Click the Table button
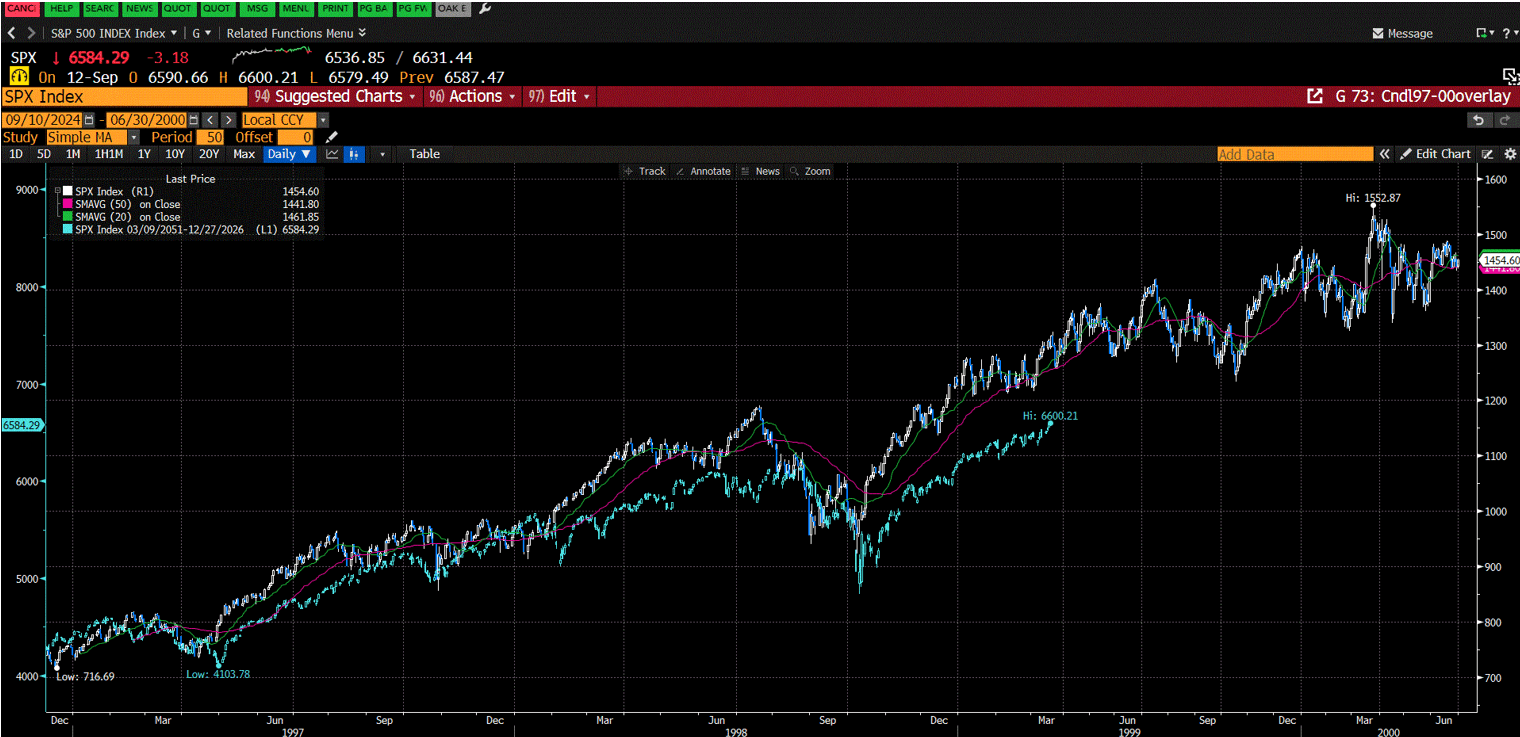 (x=424, y=154)
